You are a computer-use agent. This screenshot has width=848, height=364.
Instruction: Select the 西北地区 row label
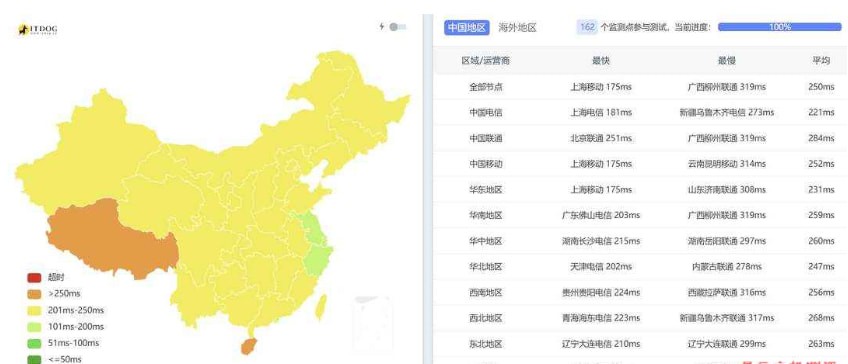[486, 318]
